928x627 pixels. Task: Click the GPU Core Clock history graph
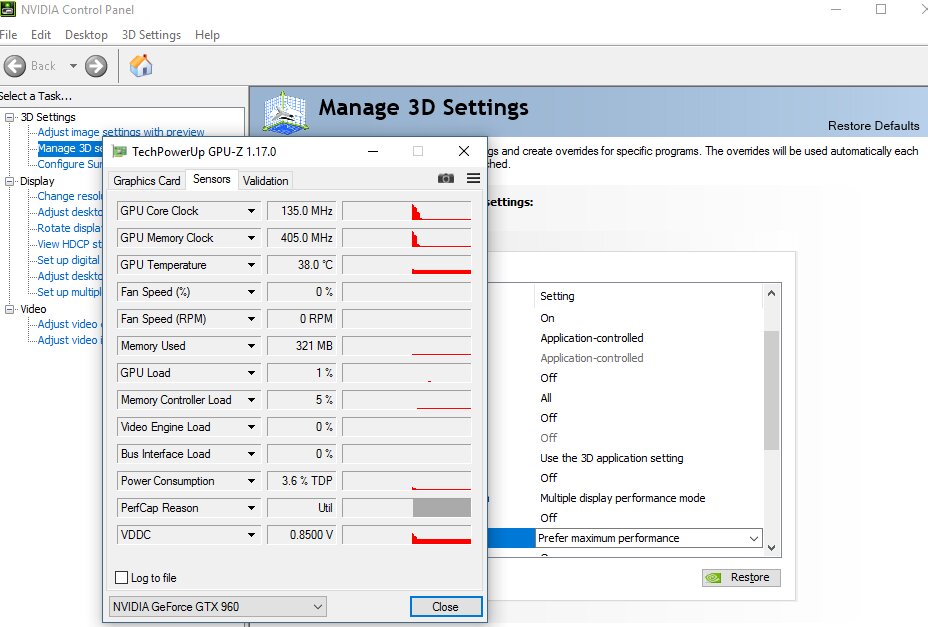click(407, 211)
